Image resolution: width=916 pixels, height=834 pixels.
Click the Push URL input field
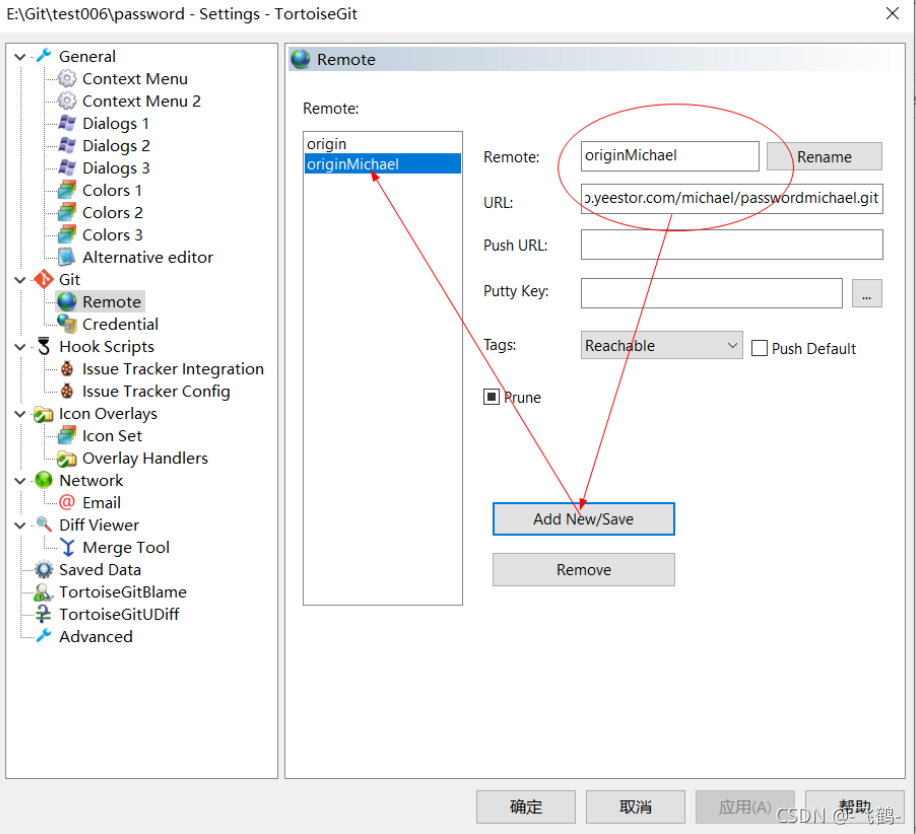(x=731, y=244)
